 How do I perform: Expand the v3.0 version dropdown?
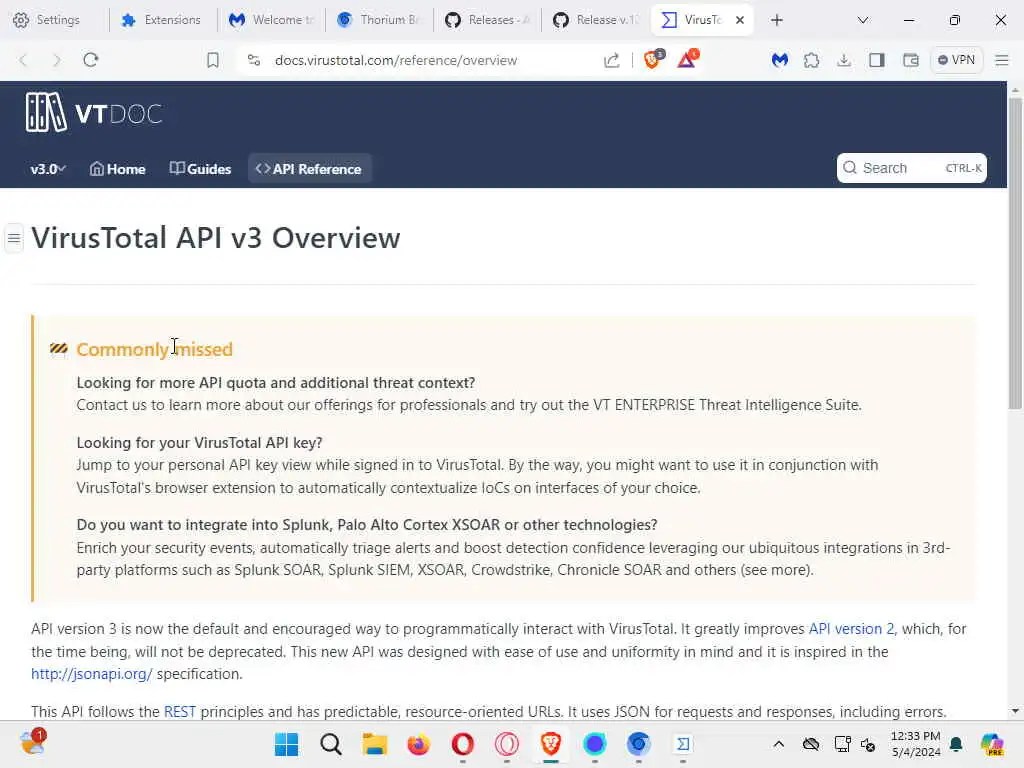(x=48, y=169)
